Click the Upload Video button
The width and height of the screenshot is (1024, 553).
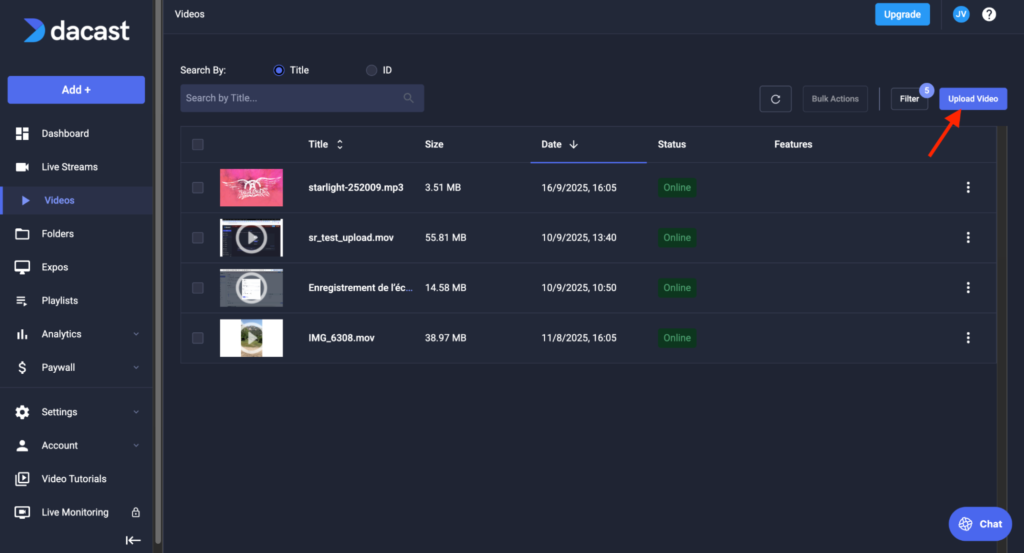click(x=973, y=99)
